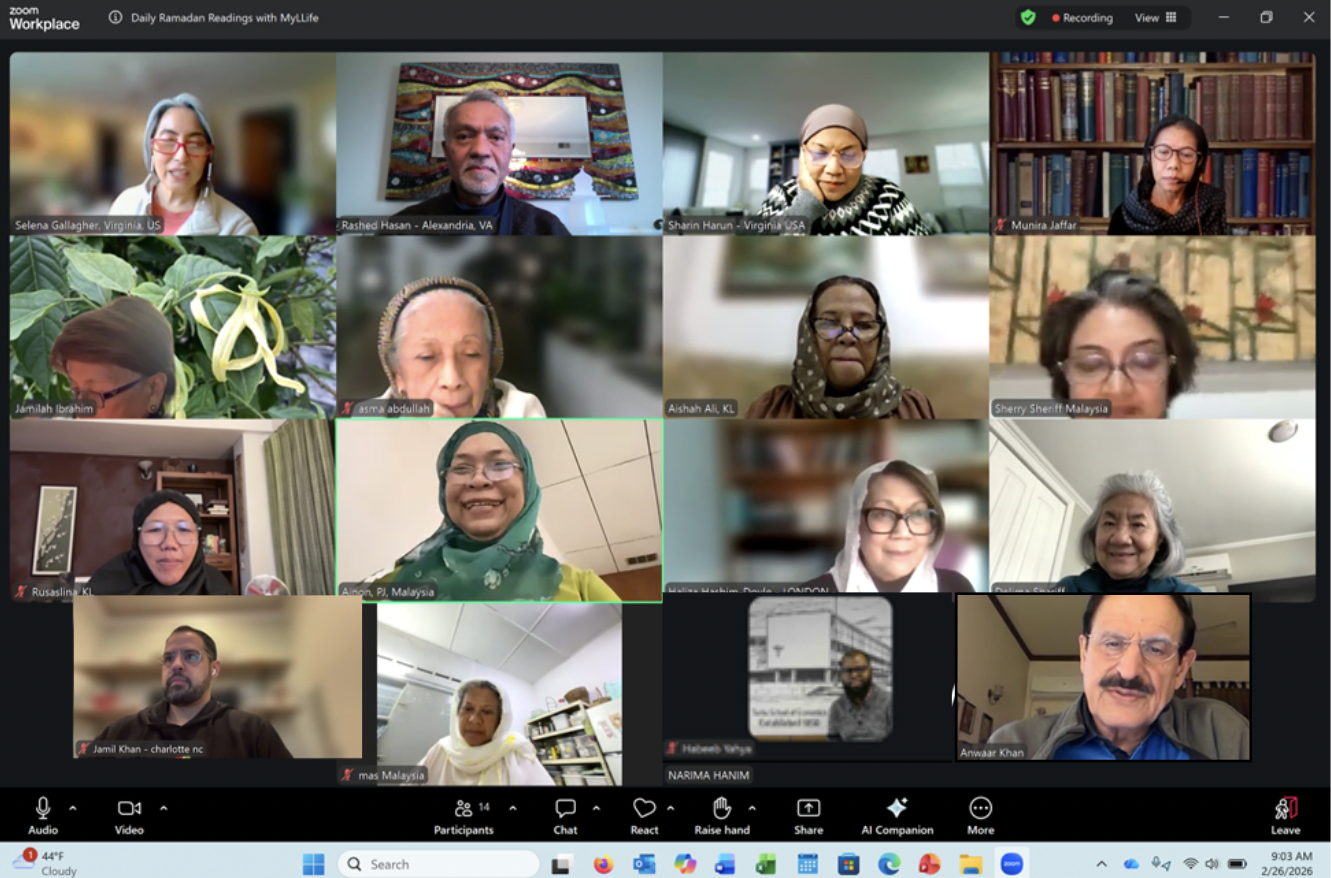Click the Recording indicator
1331x878 pixels.
1082,17
